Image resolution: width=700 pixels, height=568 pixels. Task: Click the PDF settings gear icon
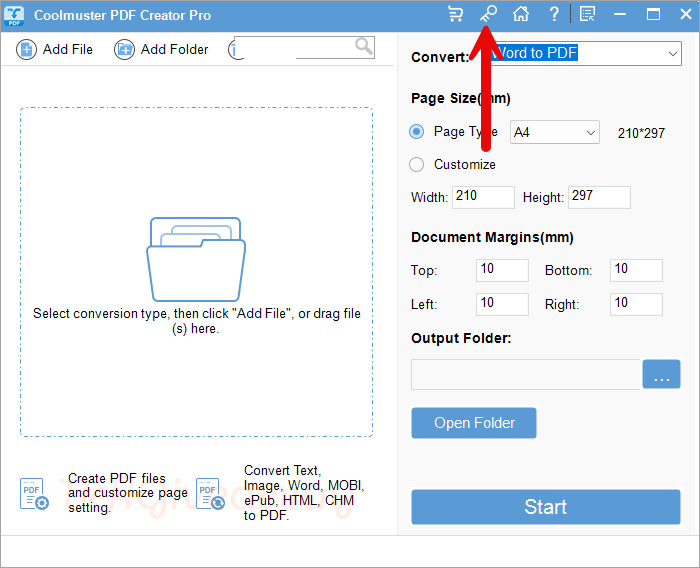click(34, 494)
